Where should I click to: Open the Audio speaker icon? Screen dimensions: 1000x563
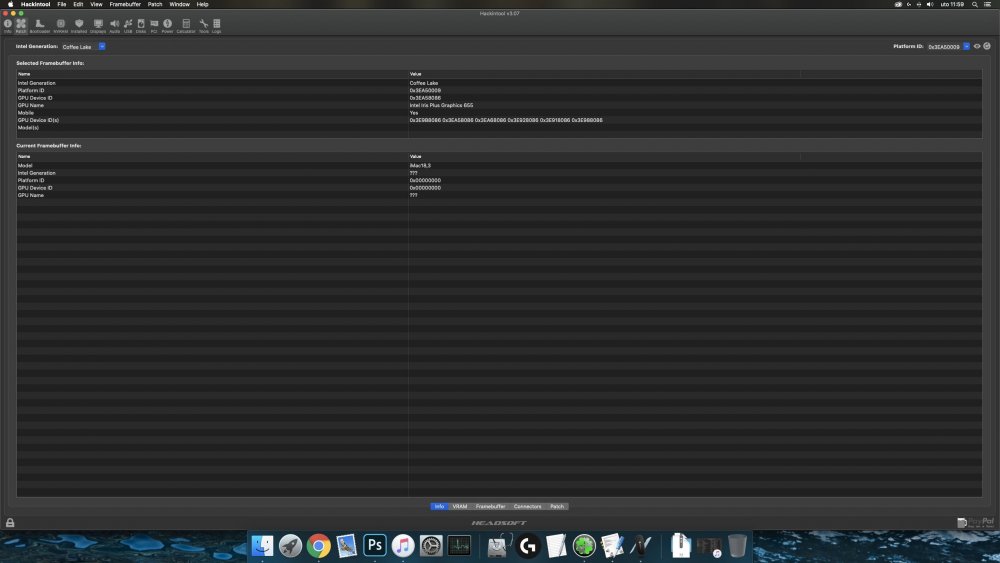[x=115, y=26]
